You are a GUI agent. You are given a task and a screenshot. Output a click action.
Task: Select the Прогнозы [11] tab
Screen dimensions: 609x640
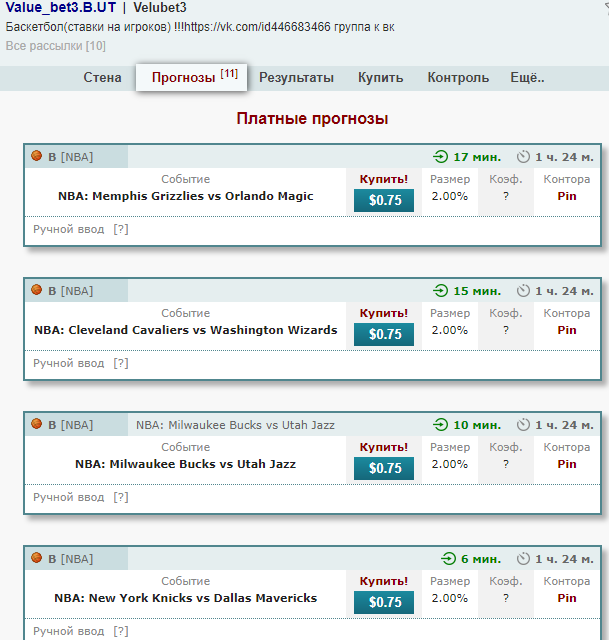(x=191, y=77)
